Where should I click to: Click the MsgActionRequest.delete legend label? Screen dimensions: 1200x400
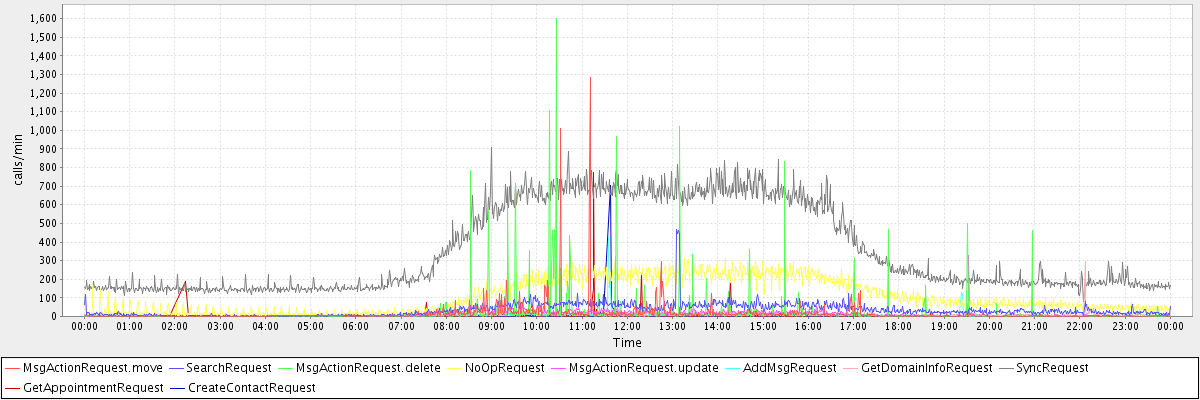[x=368, y=368]
